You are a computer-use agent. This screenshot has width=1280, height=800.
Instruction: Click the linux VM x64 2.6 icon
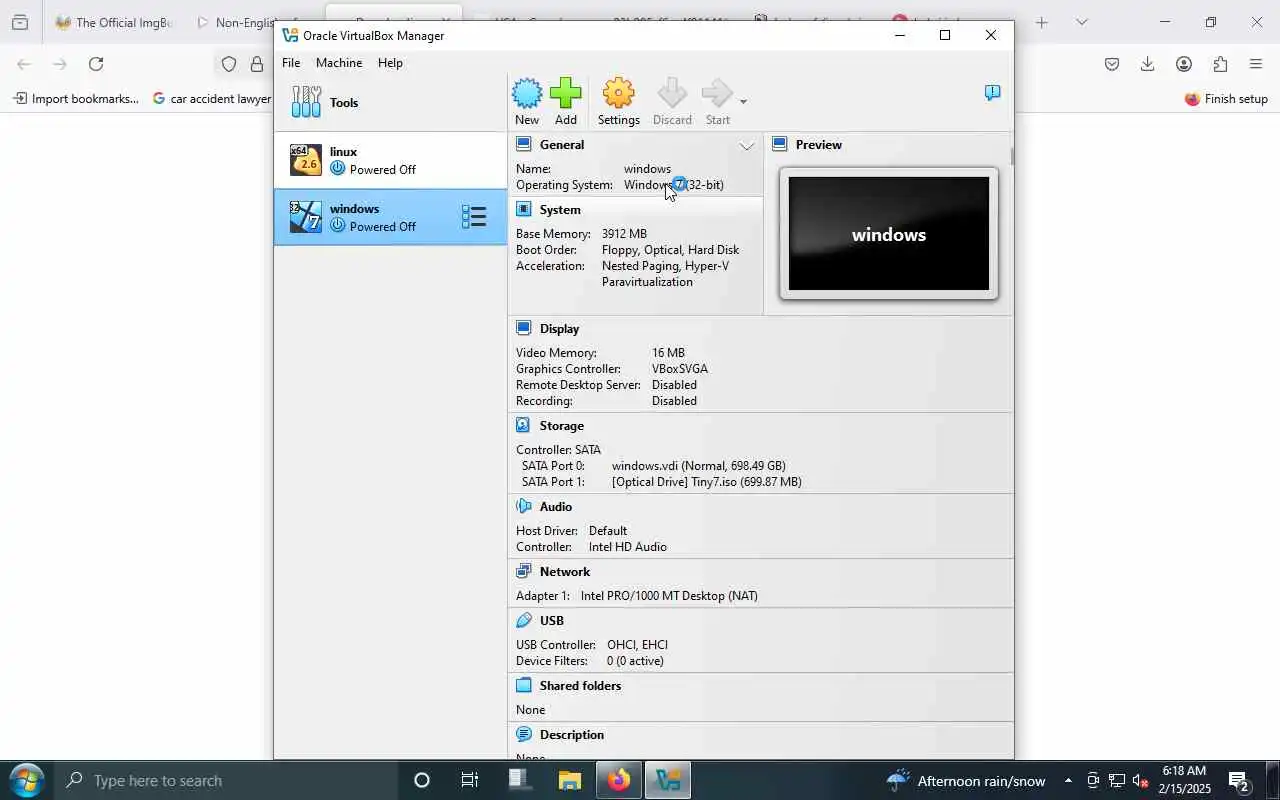pyautogui.click(x=306, y=160)
